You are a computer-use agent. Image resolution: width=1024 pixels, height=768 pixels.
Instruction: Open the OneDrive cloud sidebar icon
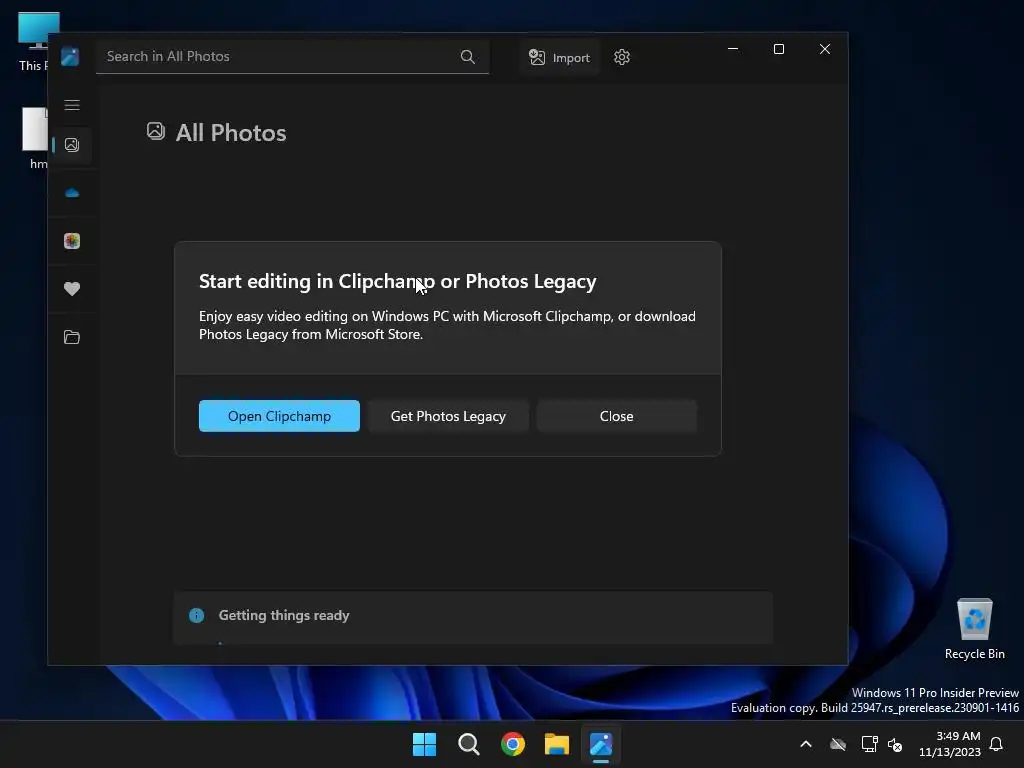coord(72,193)
